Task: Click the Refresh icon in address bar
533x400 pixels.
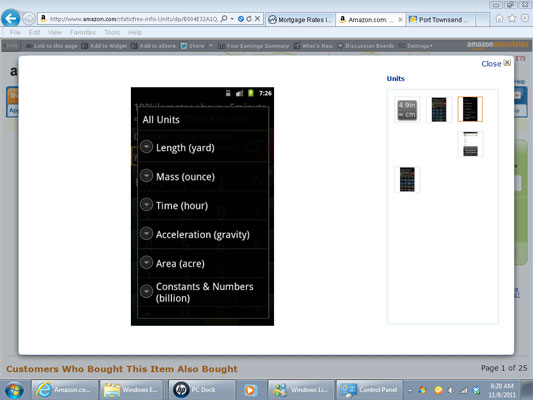Action: 249,19
